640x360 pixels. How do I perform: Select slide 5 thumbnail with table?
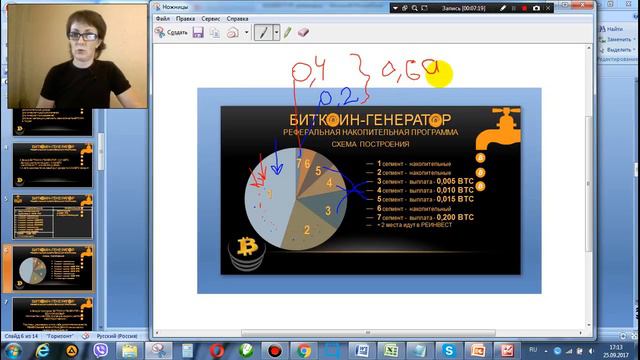[x=52, y=216]
